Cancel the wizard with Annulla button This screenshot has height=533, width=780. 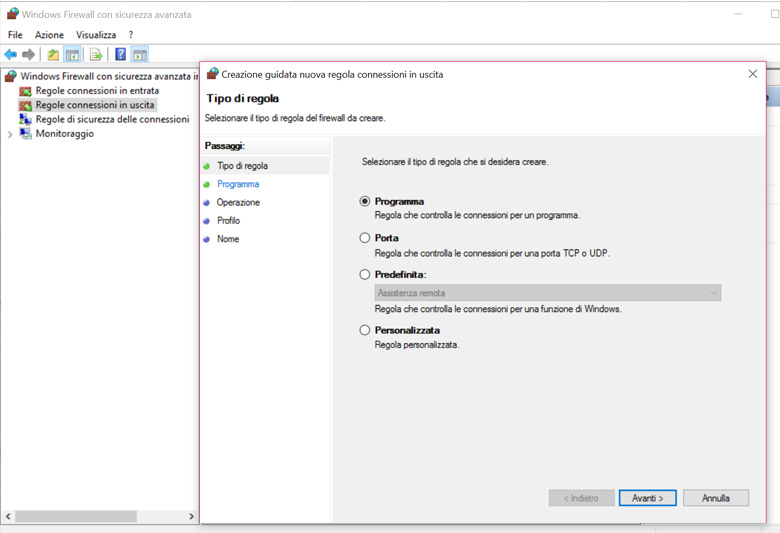[x=715, y=498]
